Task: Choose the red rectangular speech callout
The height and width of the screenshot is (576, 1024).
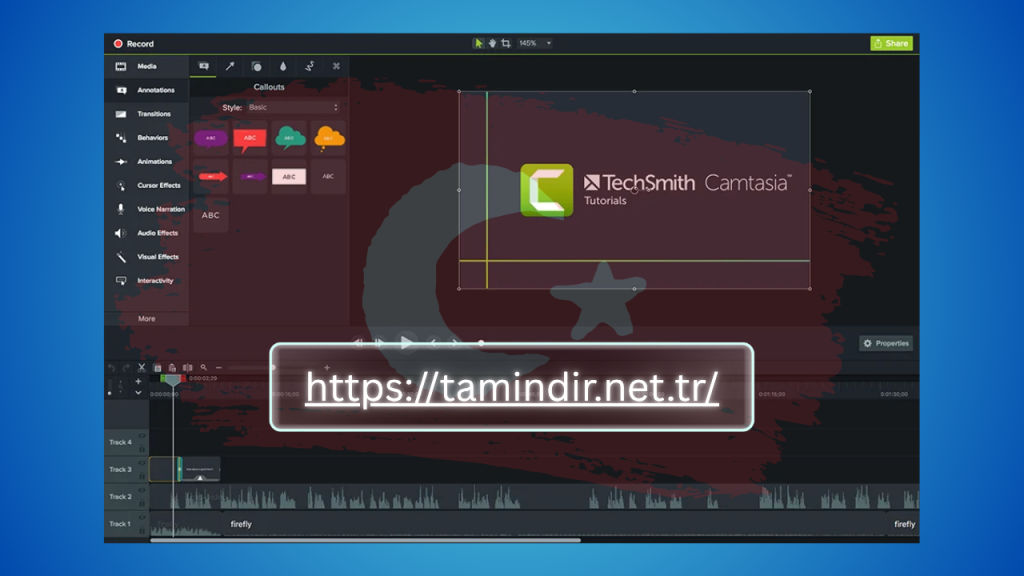Action: [249, 138]
